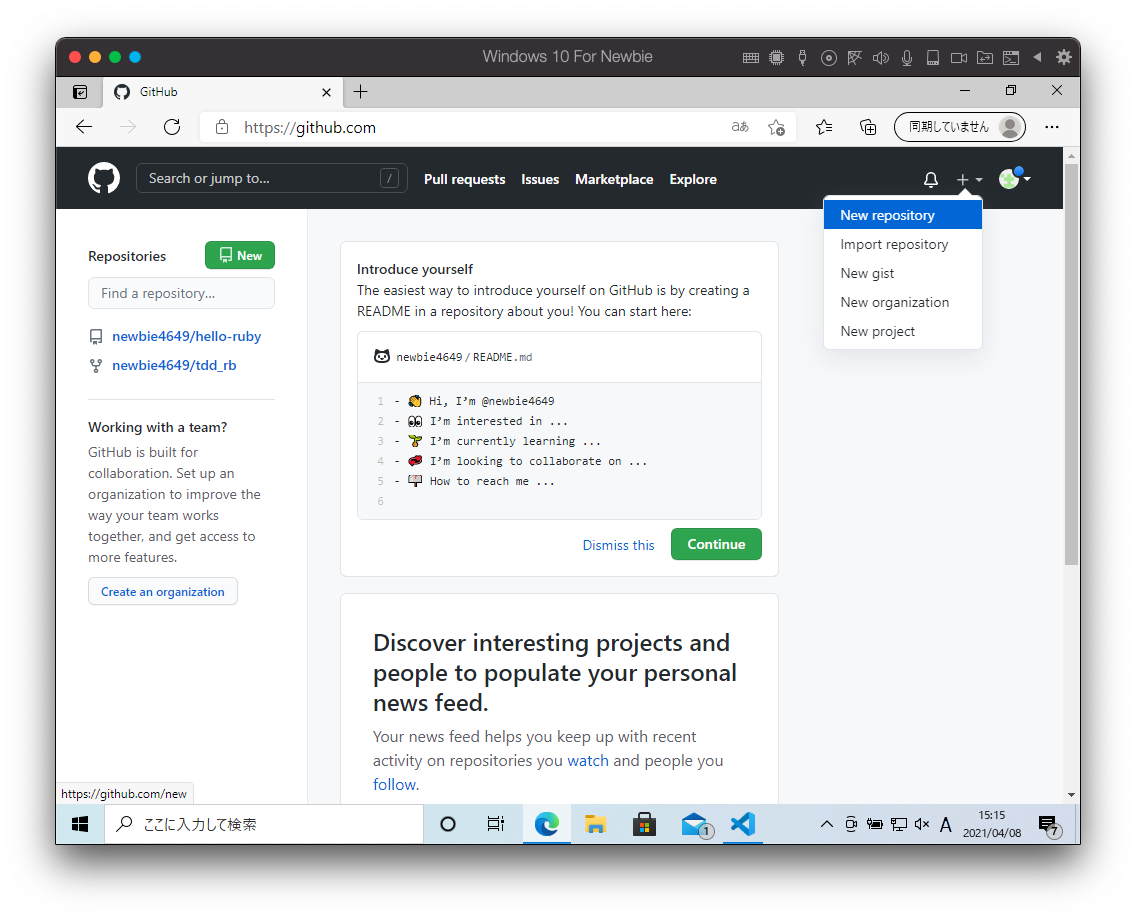Open the GitHub Octocat home logo
The width and height of the screenshot is (1136, 918).
pos(104,178)
